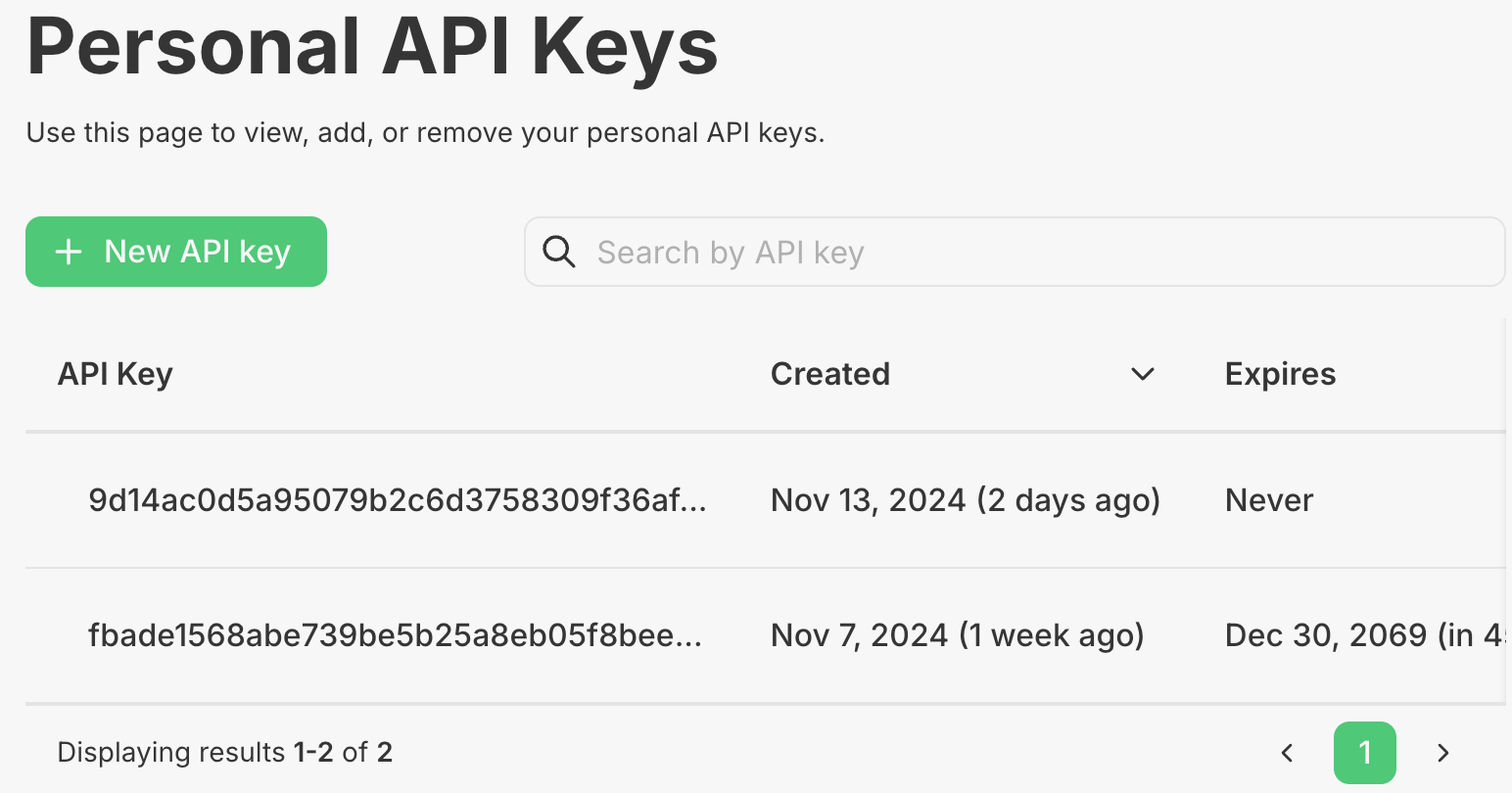This screenshot has width=1512, height=793.
Task: Sort by the Created column header
Action: click(830, 374)
